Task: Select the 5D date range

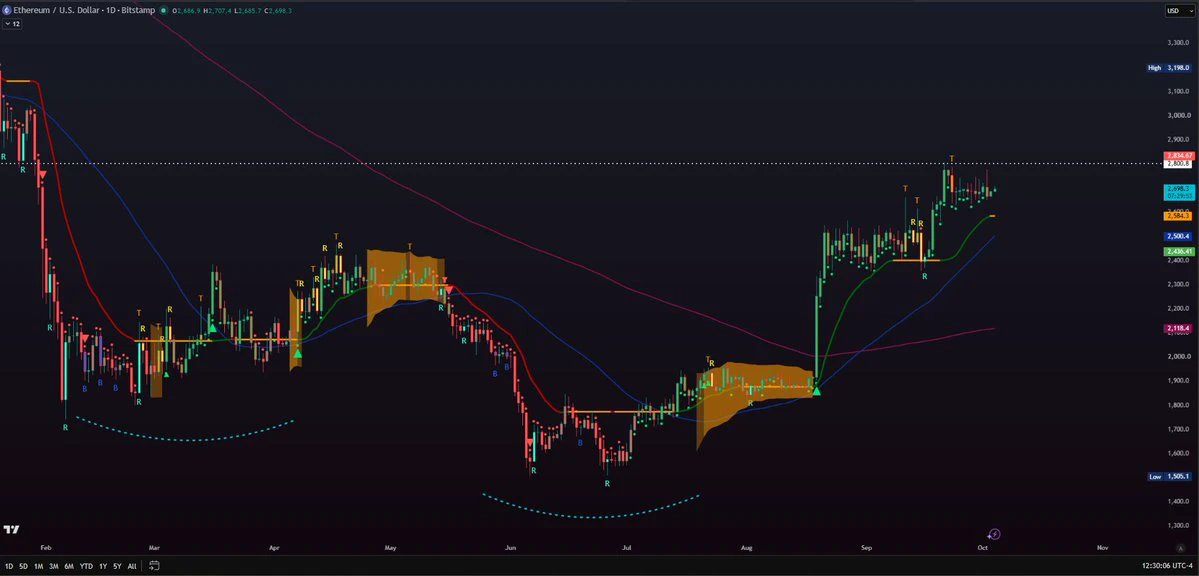Action: coord(24,567)
